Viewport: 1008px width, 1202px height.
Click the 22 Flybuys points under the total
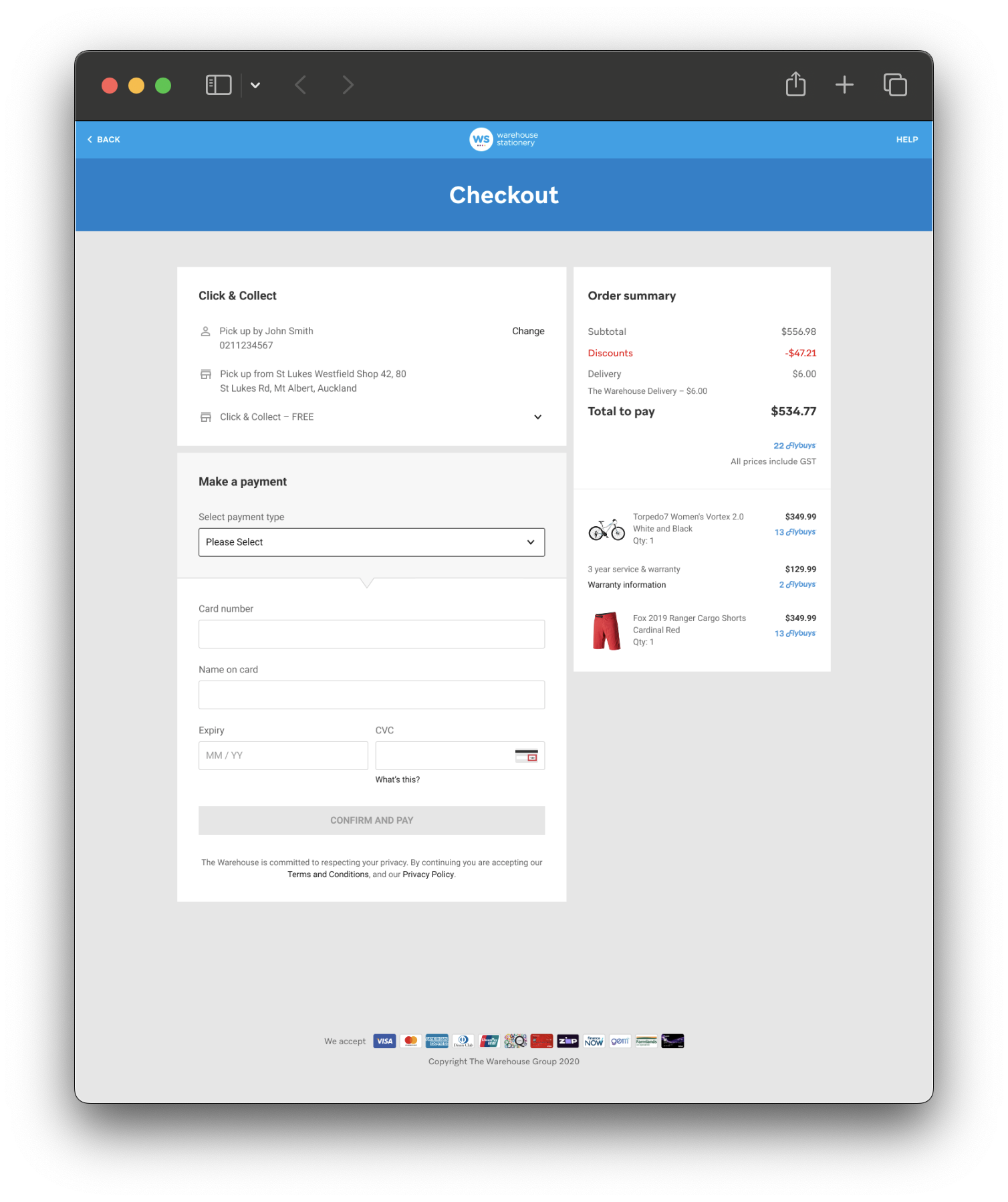point(794,445)
